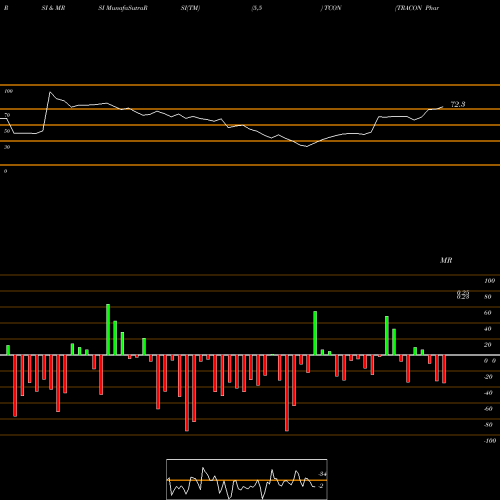Viewport: 500px width, 500px height.
Task: Click the 34 label in mini chart
Action: [323, 474]
